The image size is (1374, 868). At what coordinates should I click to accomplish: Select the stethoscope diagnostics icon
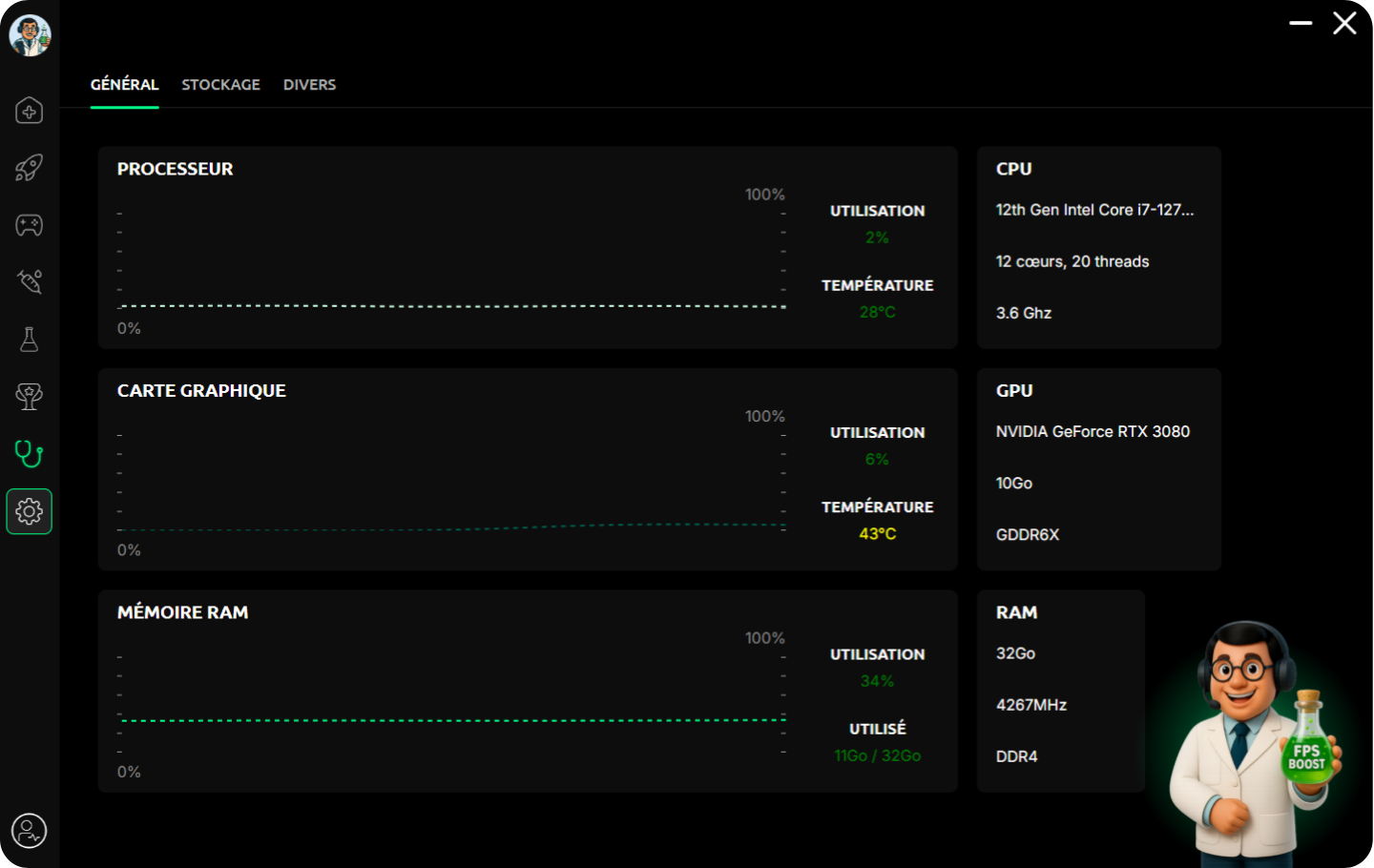29,454
